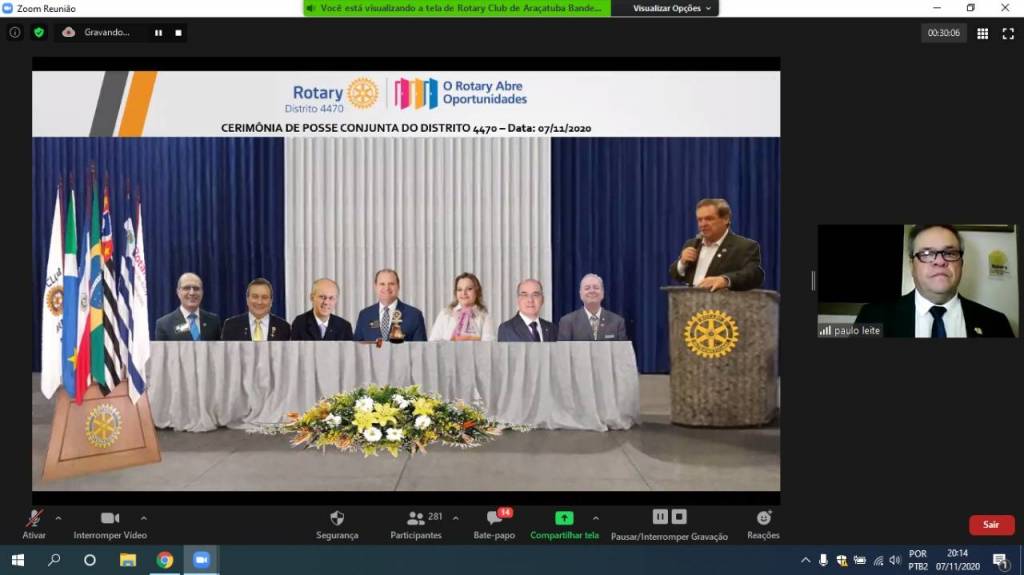Open Chrome from the Windows taskbar

click(165, 560)
